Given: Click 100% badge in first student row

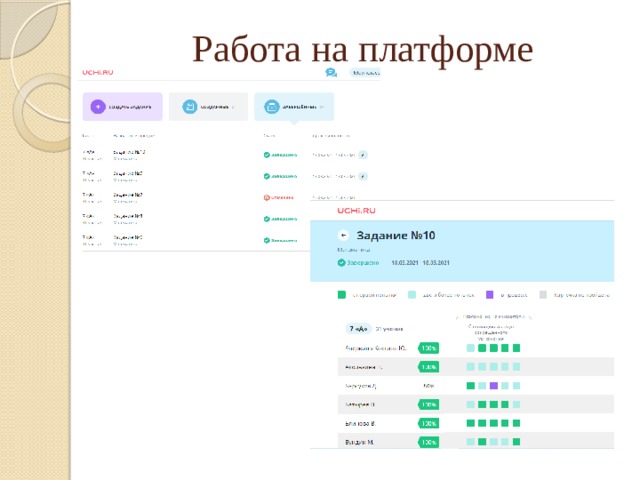Looking at the screenshot, I should [x=429, y=348].
